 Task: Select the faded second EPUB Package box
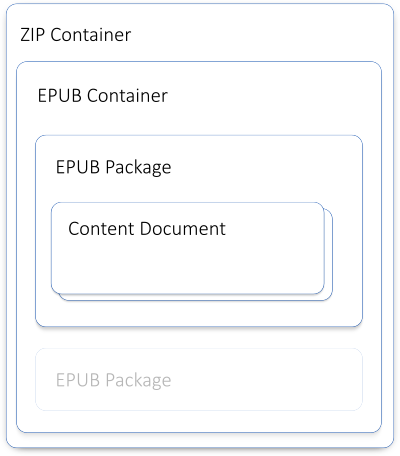click(199, 379)
